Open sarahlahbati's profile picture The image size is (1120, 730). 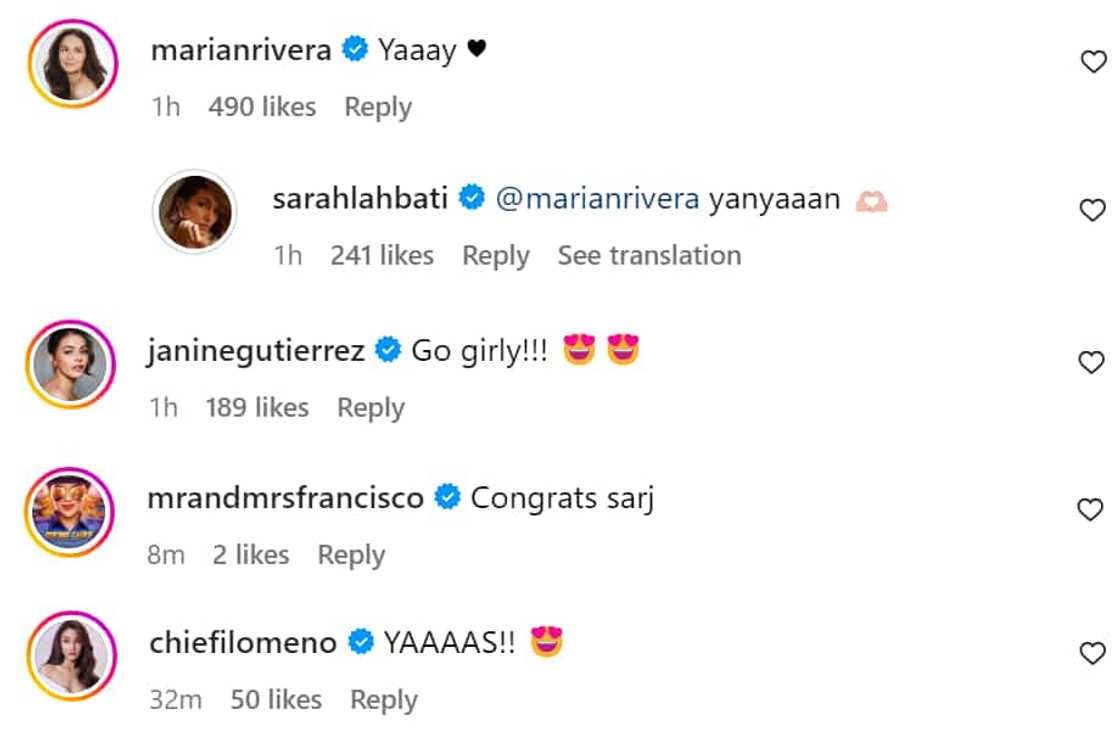[x=194, y=211]
